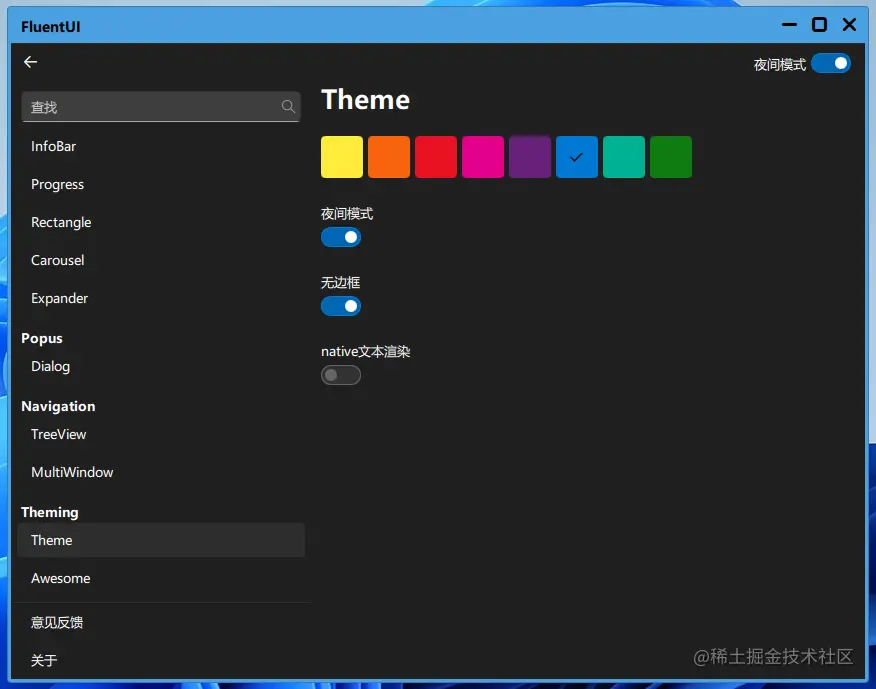Image resolution: width=876 pixels, height=689 pixels.
Task: Open the Progress component page
Action: [57, 184]
